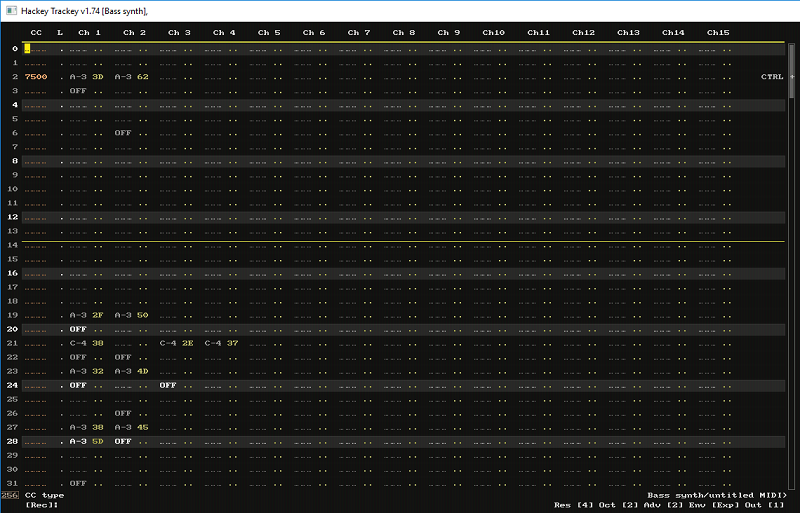Image resolution: width=800 pixels, height=513 pixels.
Task: Click the Res [4] resolution setting
Action: click(572, 505)
